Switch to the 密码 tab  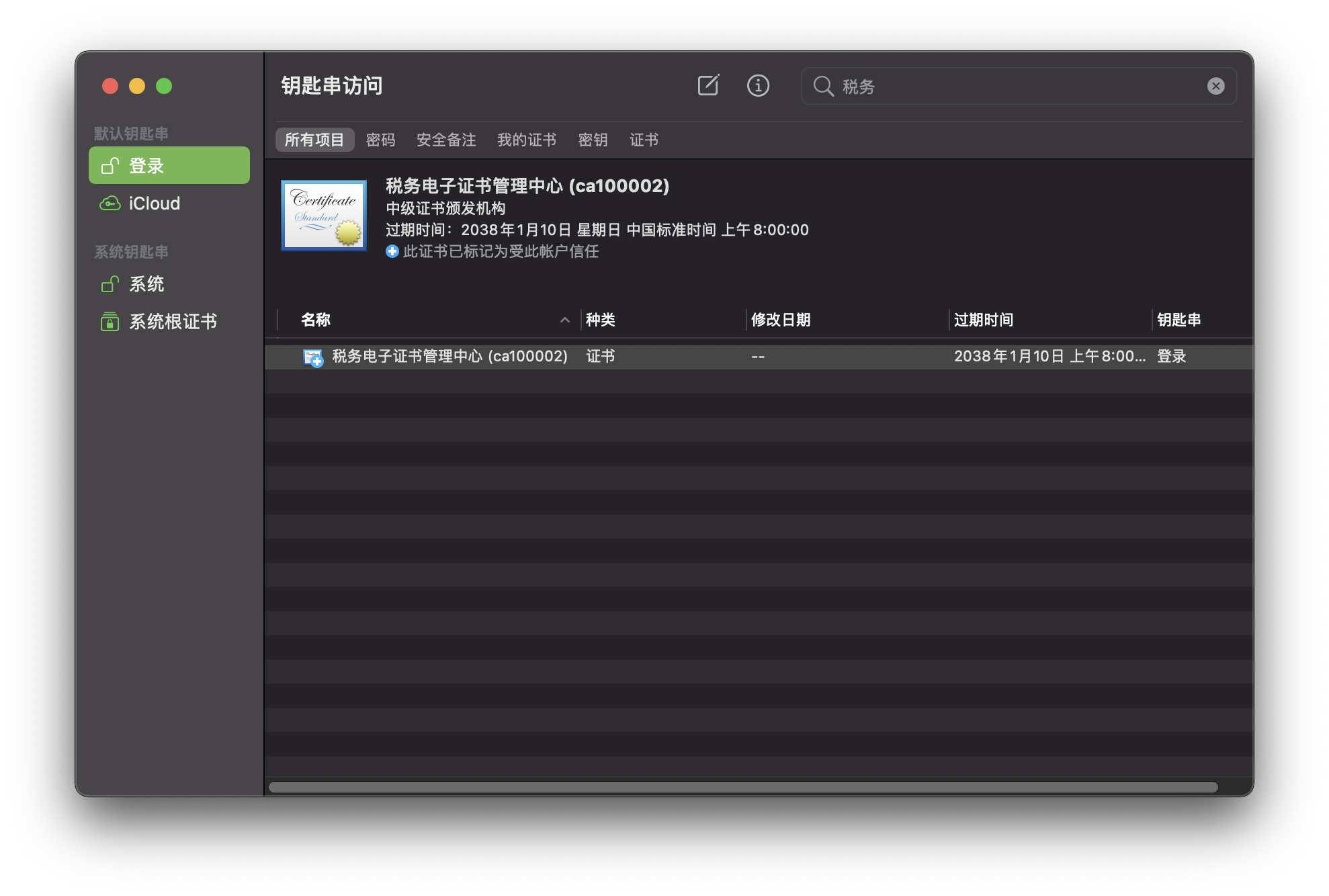tap(380, 140)
